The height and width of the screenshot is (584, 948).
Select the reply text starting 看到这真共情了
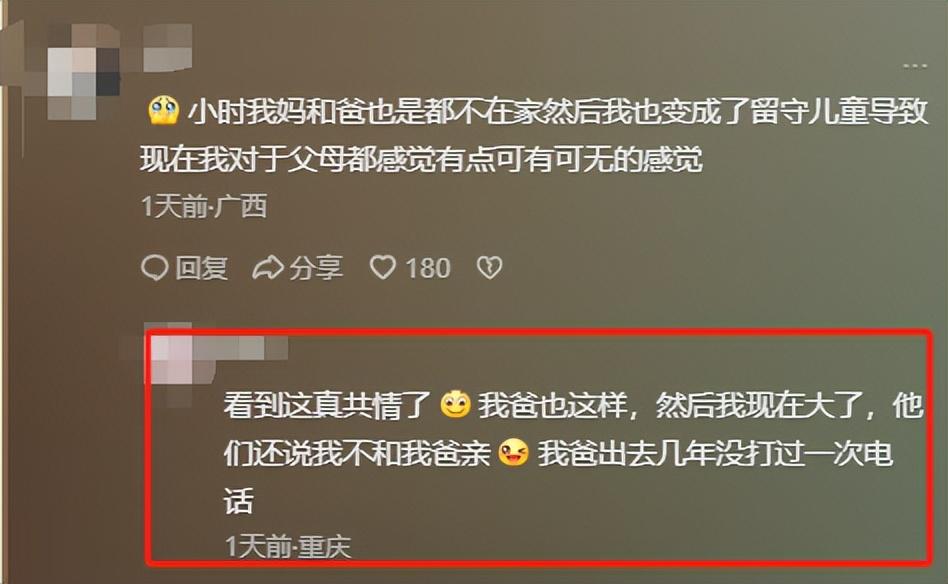click(x=573, y=452)
